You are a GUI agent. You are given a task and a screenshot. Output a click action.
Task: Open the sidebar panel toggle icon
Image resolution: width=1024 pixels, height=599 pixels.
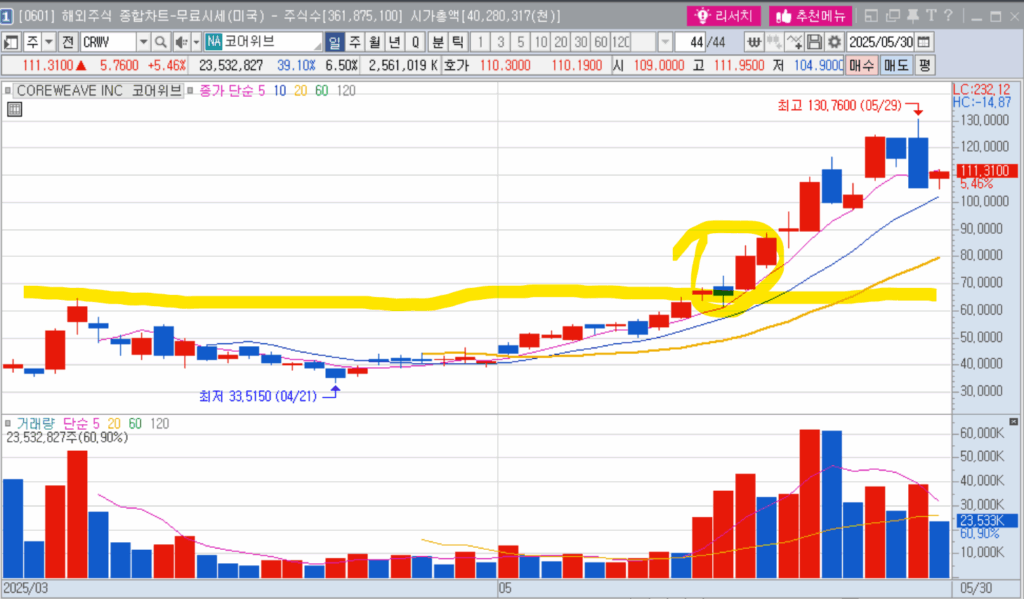pyautogui.click(x=10, y=42)
